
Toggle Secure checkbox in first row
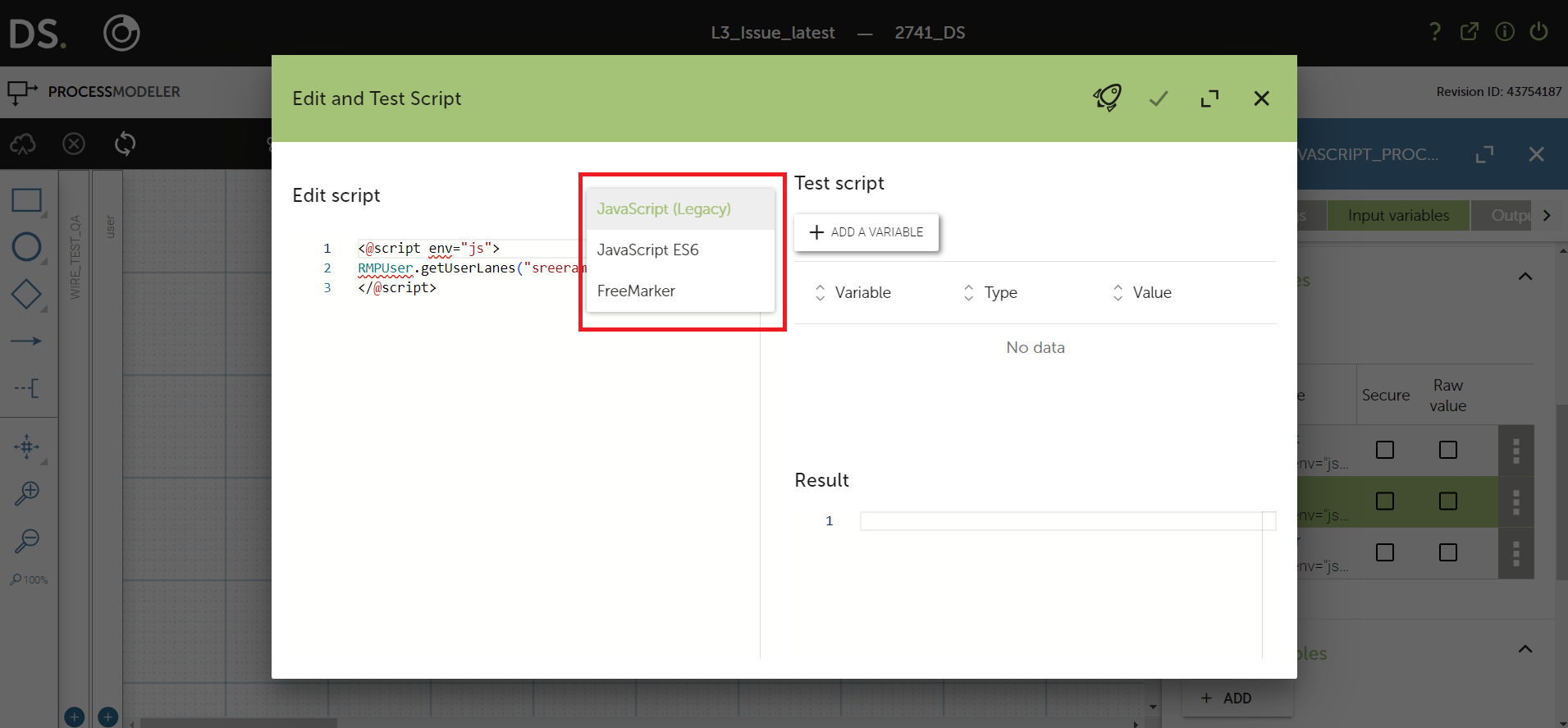[x=1385, y=450]
